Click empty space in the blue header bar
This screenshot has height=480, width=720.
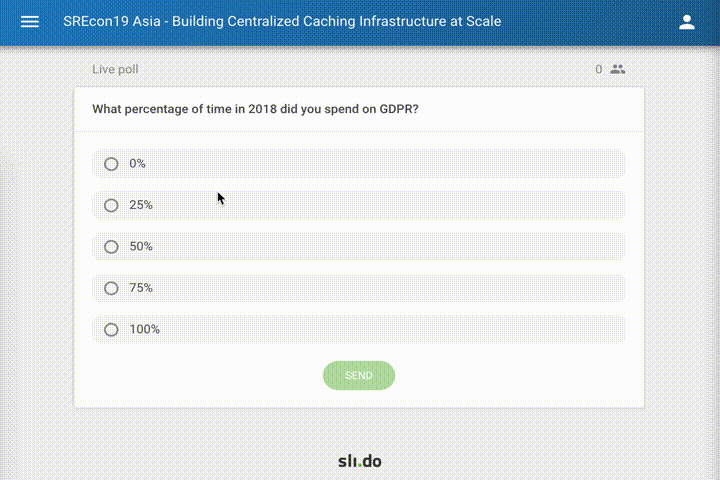[590, 21]
